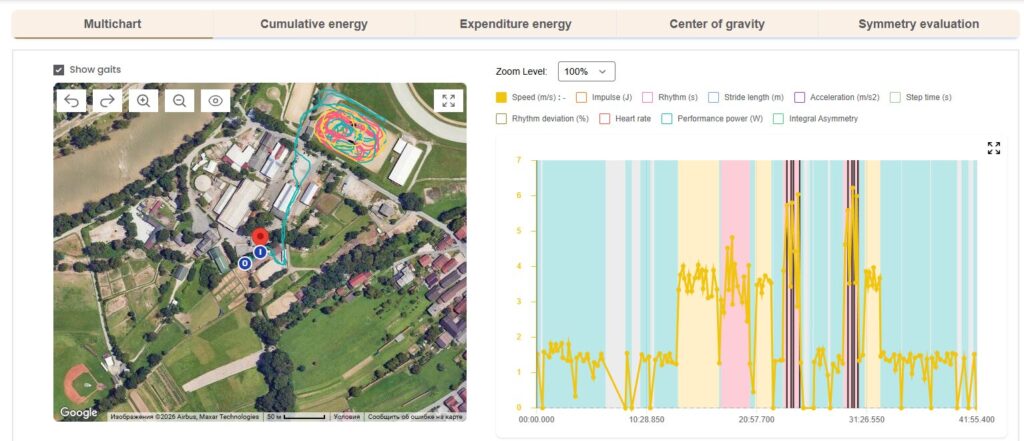This screenshot has height=441, width=1024.
Task: Switch to the Cumulative energy tab
Action: (313, 24)
